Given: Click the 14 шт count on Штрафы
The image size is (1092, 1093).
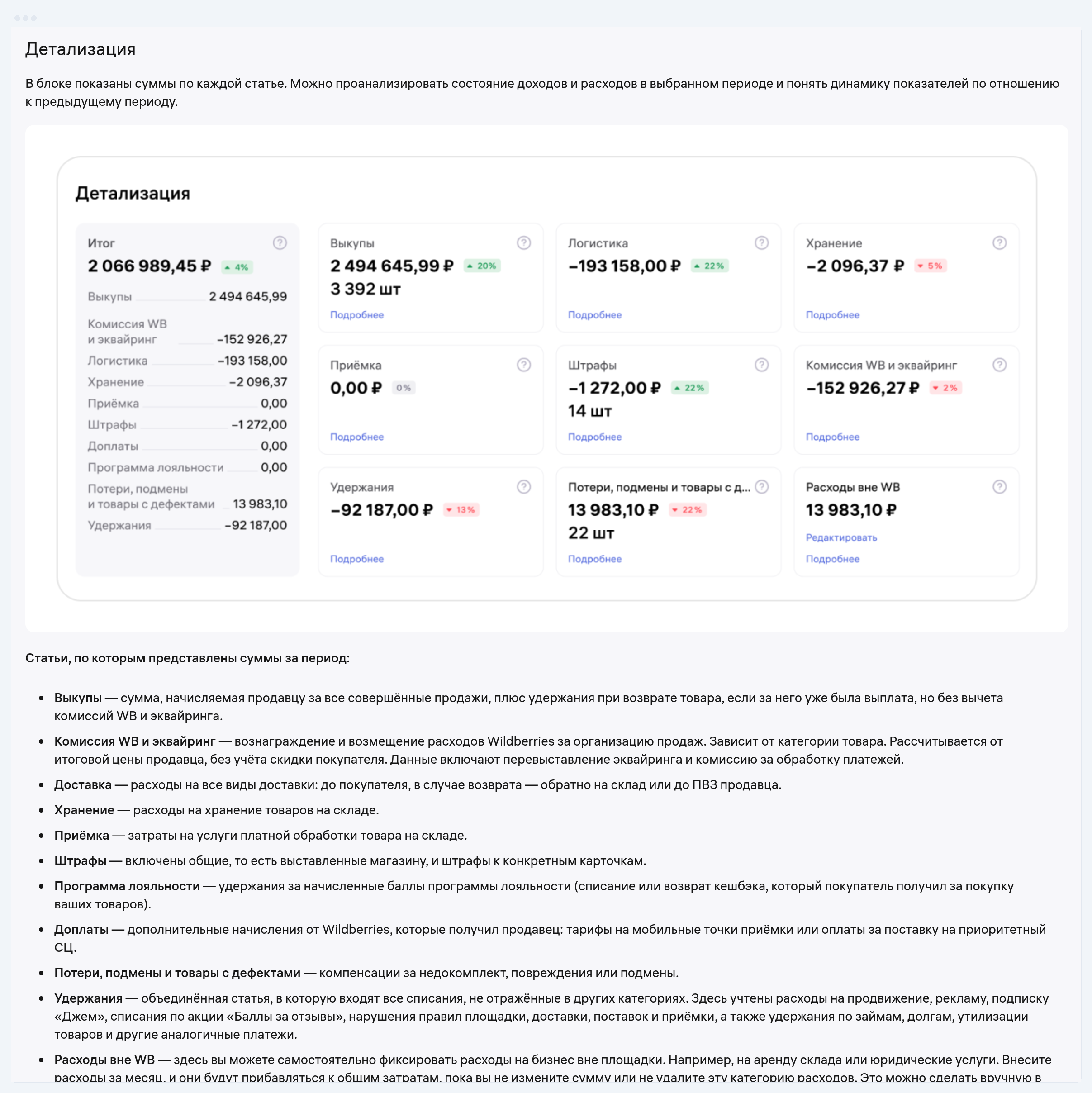Looking at the screenshot, I should click(590, 411).
